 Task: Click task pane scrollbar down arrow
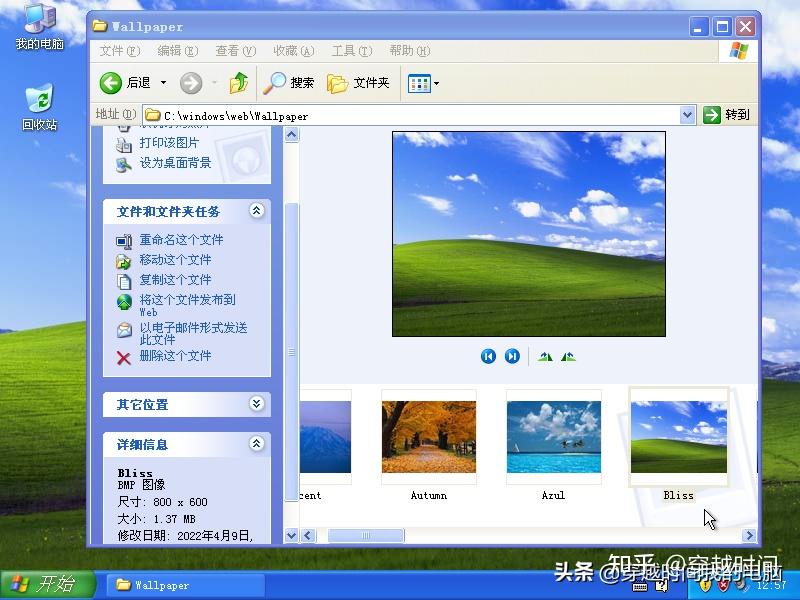pos(291,536)
